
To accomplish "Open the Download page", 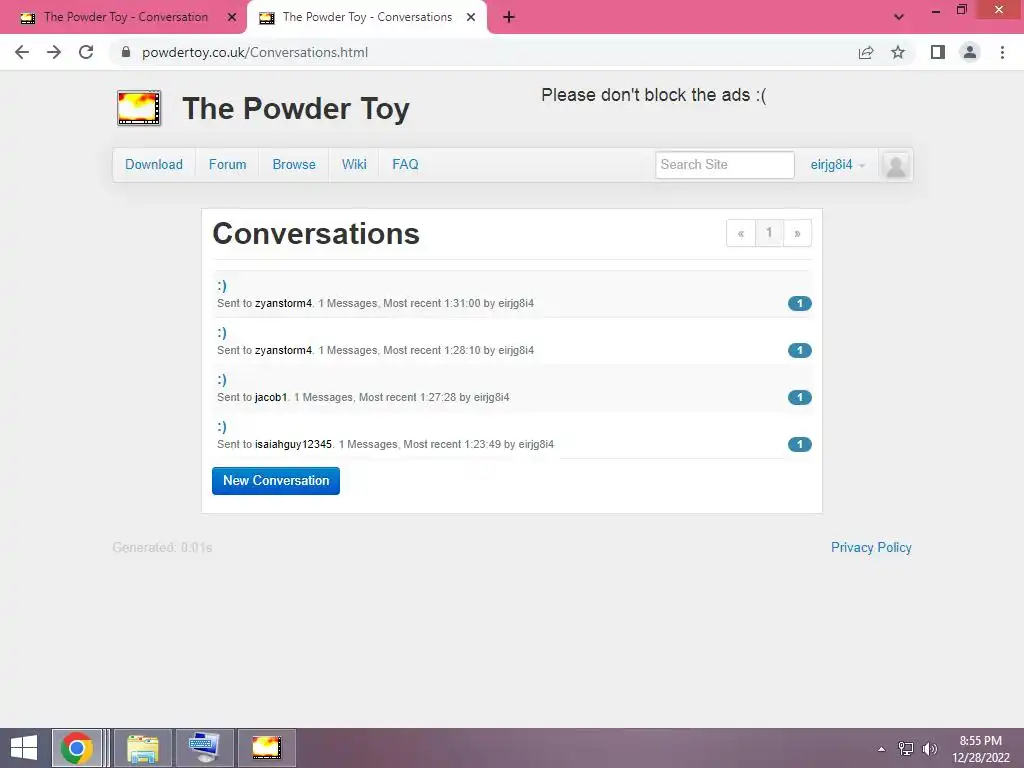I will (154, 165).
